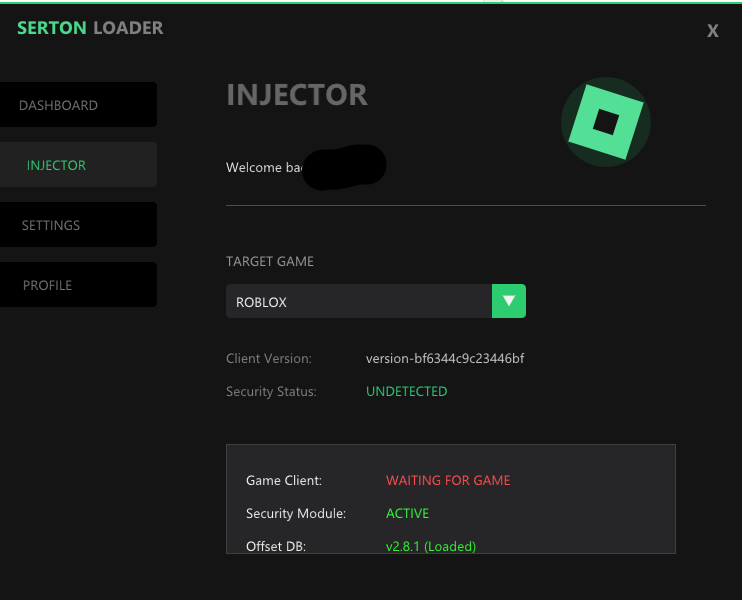Click the TARGET GAME label
The width and height of the screenshot is (742, 600).
(x=270, y=261)
